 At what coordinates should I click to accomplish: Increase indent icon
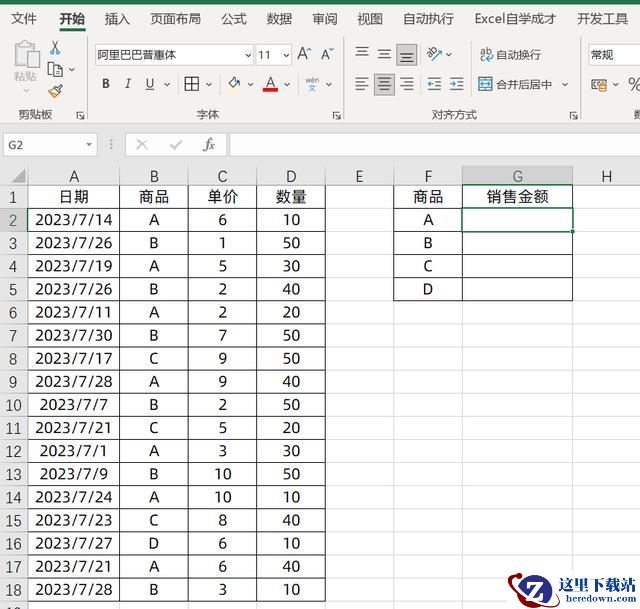pyautogui.click(x=456, y=84)
